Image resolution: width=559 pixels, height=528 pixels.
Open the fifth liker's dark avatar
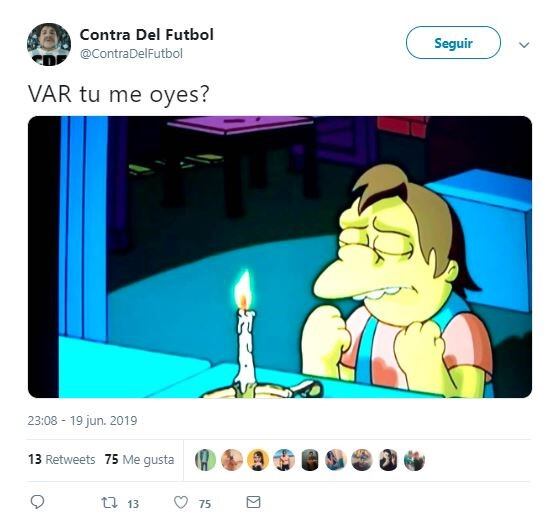(x=310, y=460)
